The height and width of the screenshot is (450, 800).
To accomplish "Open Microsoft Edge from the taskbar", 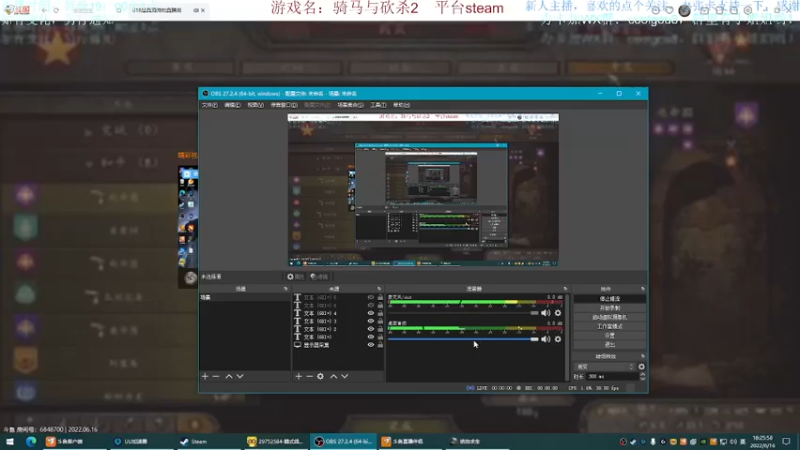I will pyautogui.click(x=31, y=441).
